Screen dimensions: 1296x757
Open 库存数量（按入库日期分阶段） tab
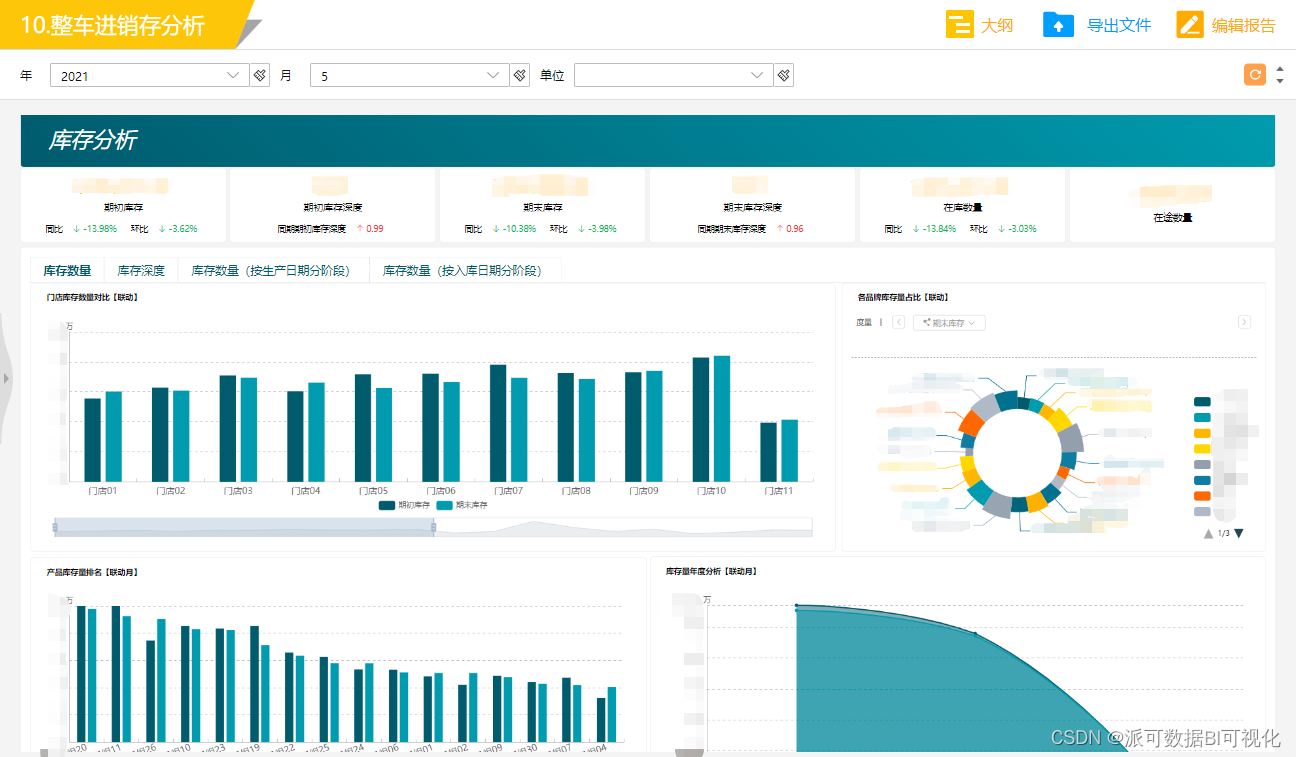pos(465,270)
